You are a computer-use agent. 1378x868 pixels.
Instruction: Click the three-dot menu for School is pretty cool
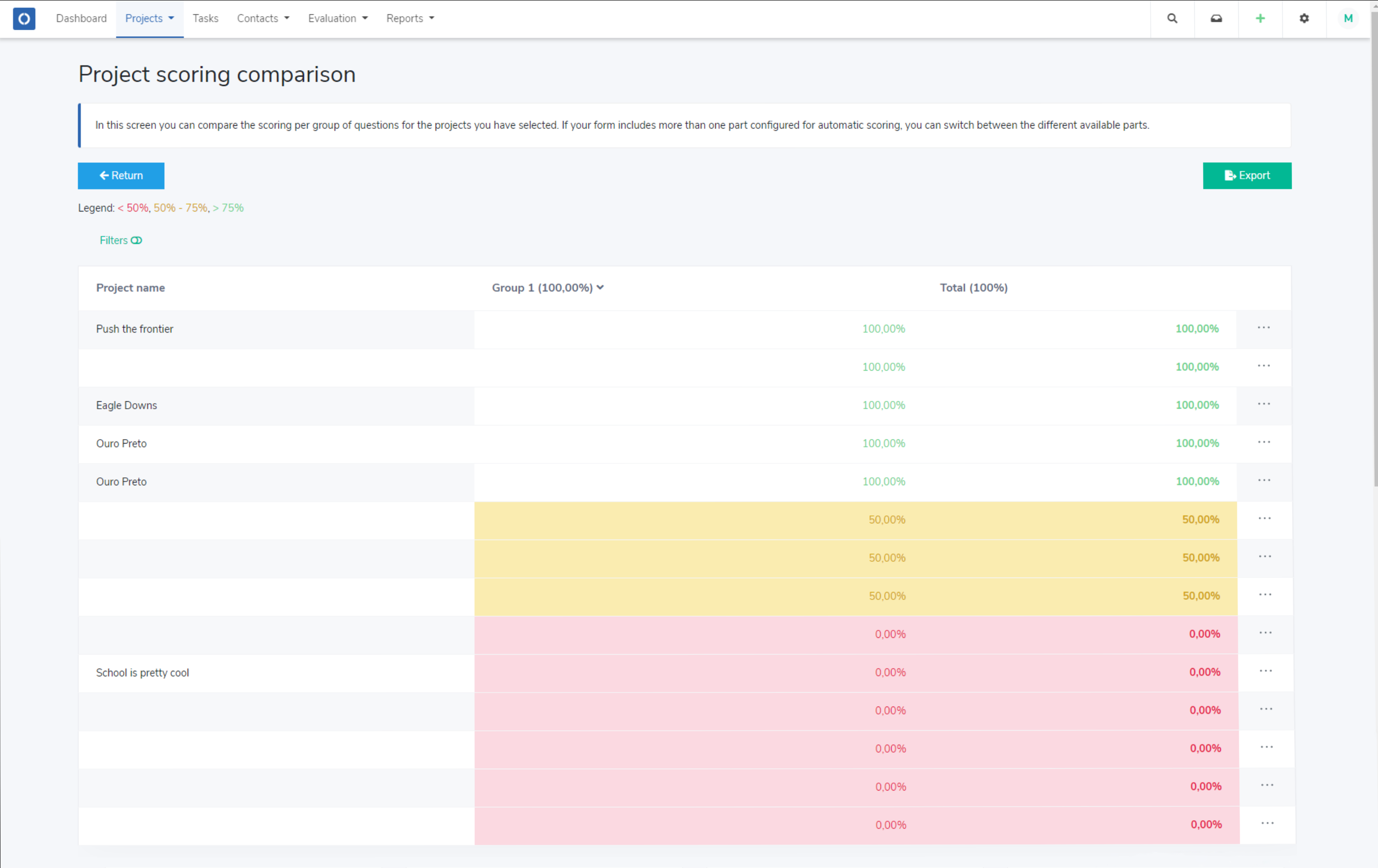coord(1265,671)
